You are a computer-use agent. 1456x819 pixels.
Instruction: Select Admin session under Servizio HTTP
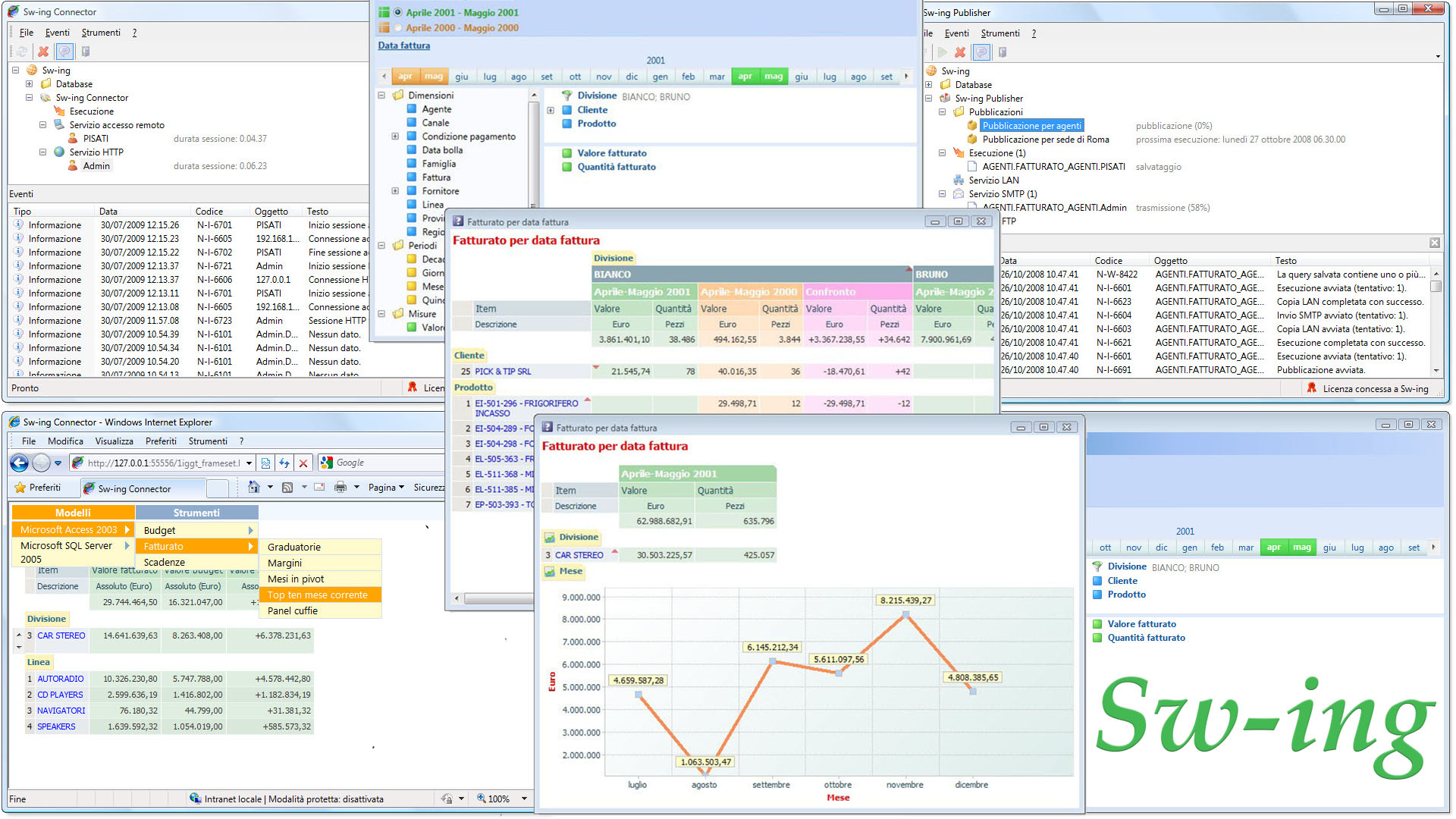(96, 165)
